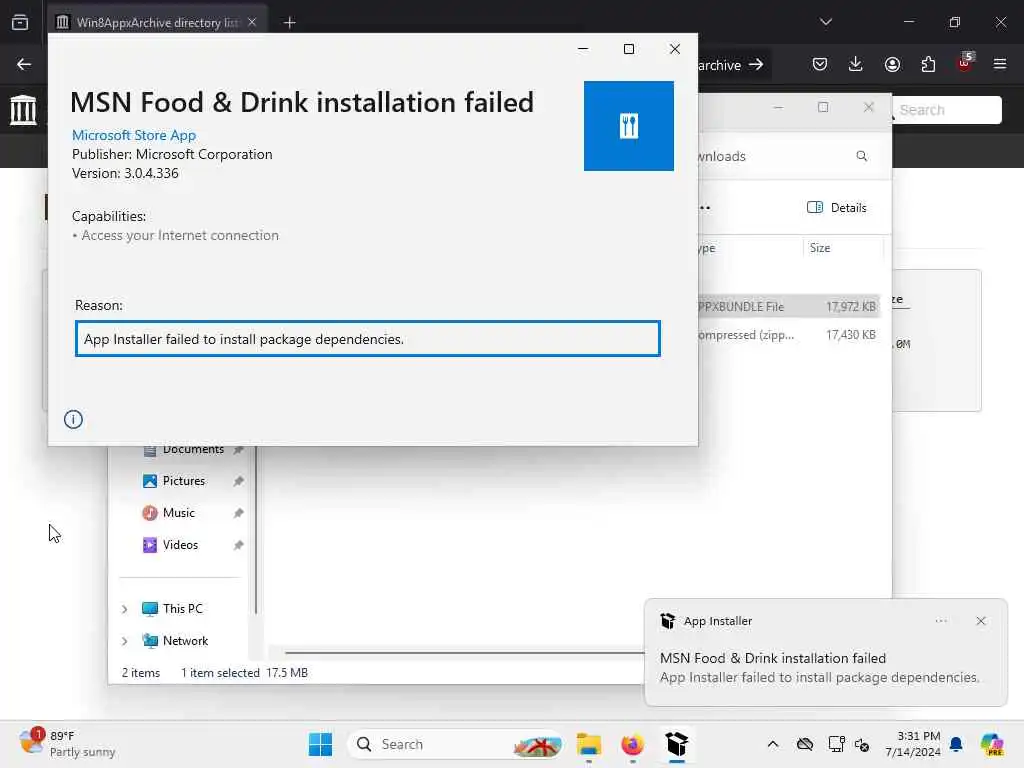1024x768 pixels.
Task: Open Firefox tab list button
Action: click(20, 22)
